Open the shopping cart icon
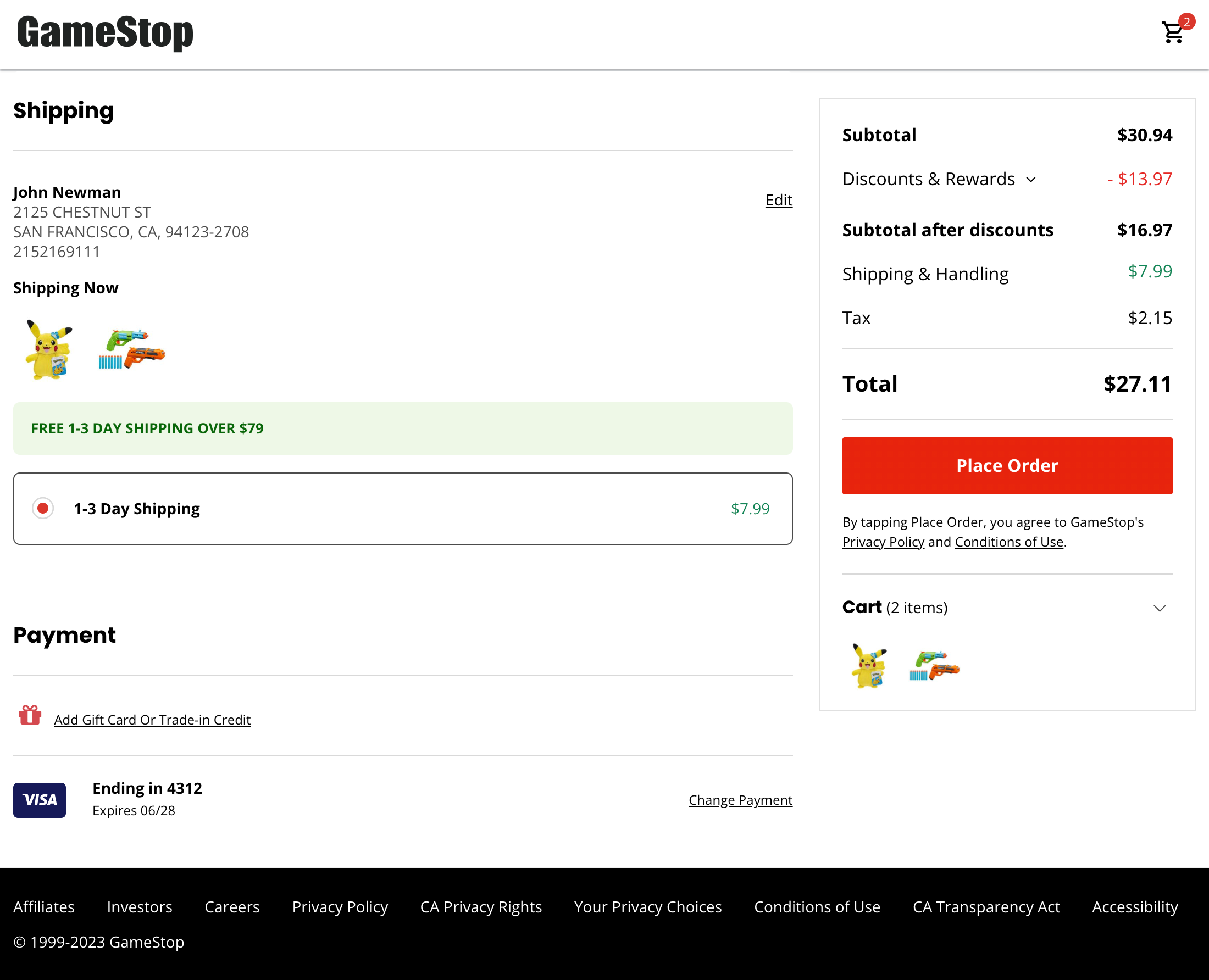The height and width of the screenshot is (980, 1209). coord(1172,34)
